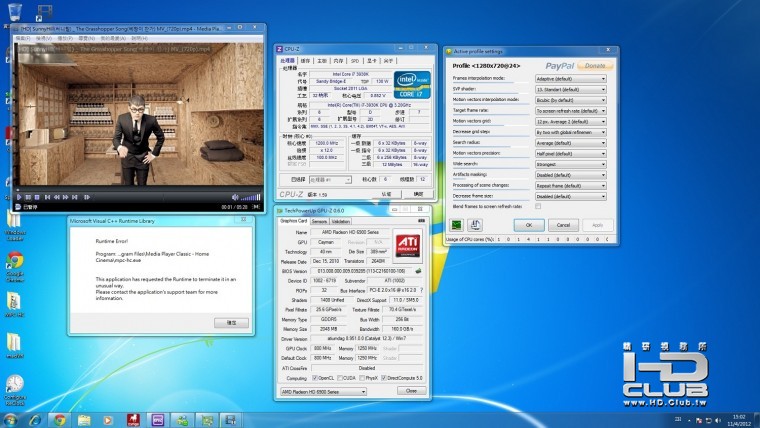Switch to the Sensors tab in GPU-Z
Viewport: 760px width, 428px height.
(319, 221)
